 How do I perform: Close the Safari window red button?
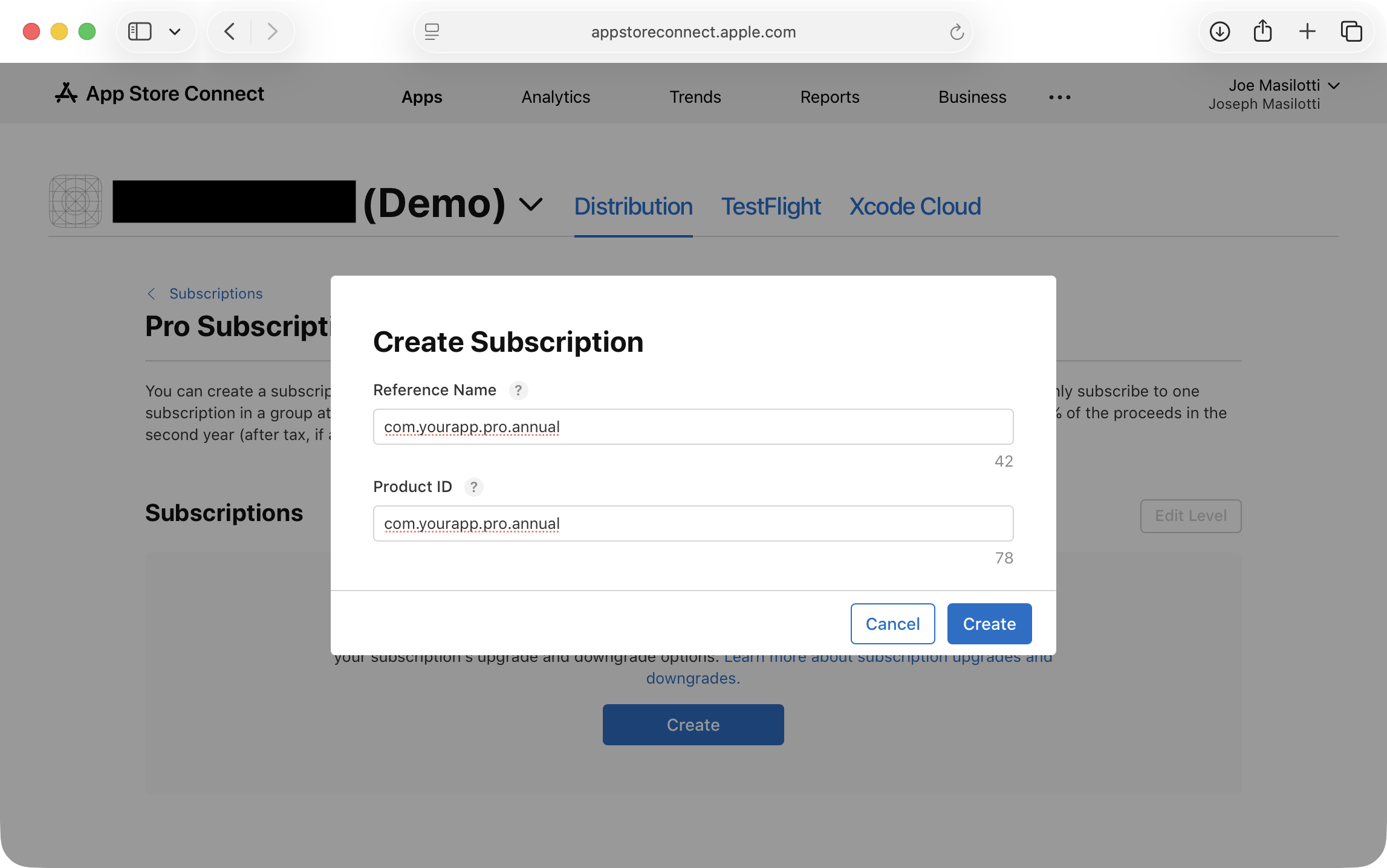point(31,31)
